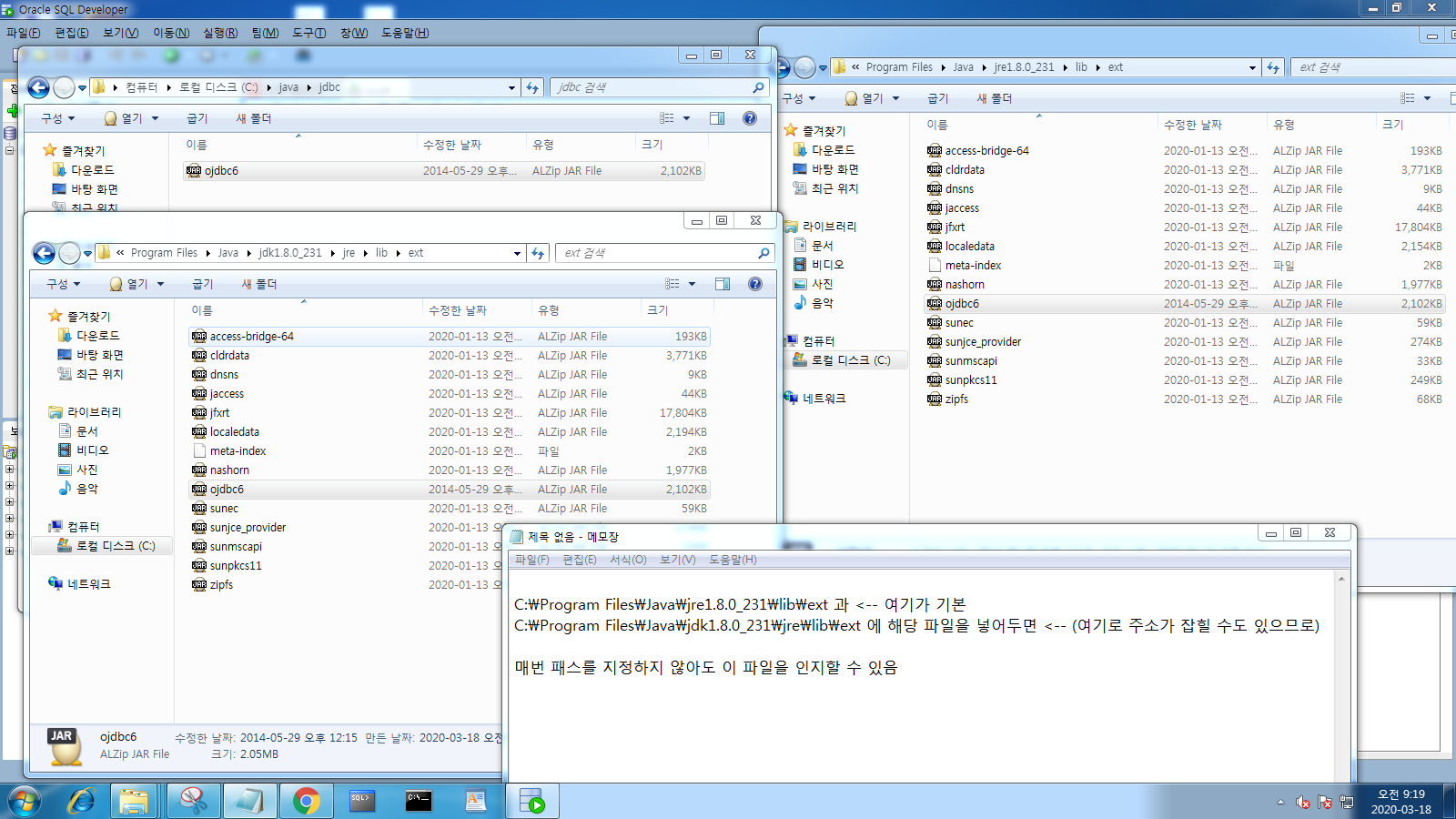
Task: Open the 구성 dropdown in the jdbc window
Action: [x=57, y=118]
